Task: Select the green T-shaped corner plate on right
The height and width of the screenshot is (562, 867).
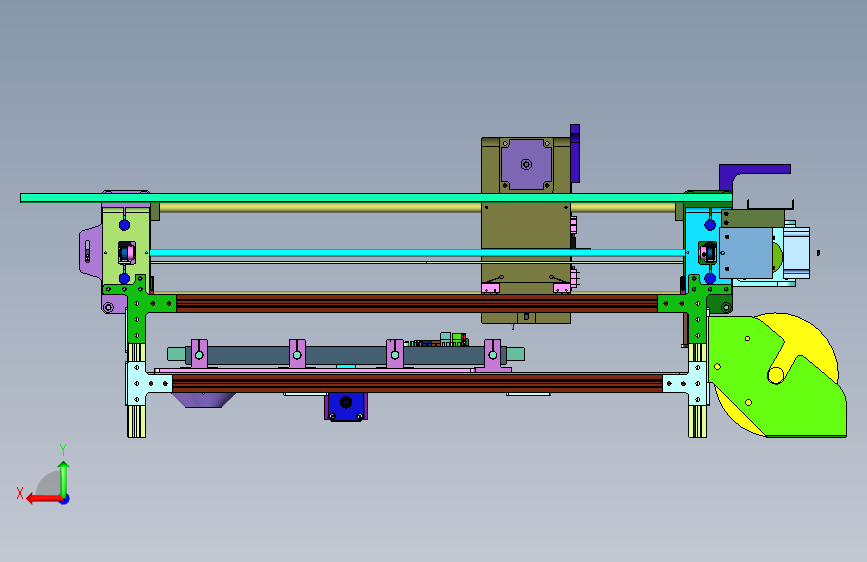Action: (x=697, y=304)
